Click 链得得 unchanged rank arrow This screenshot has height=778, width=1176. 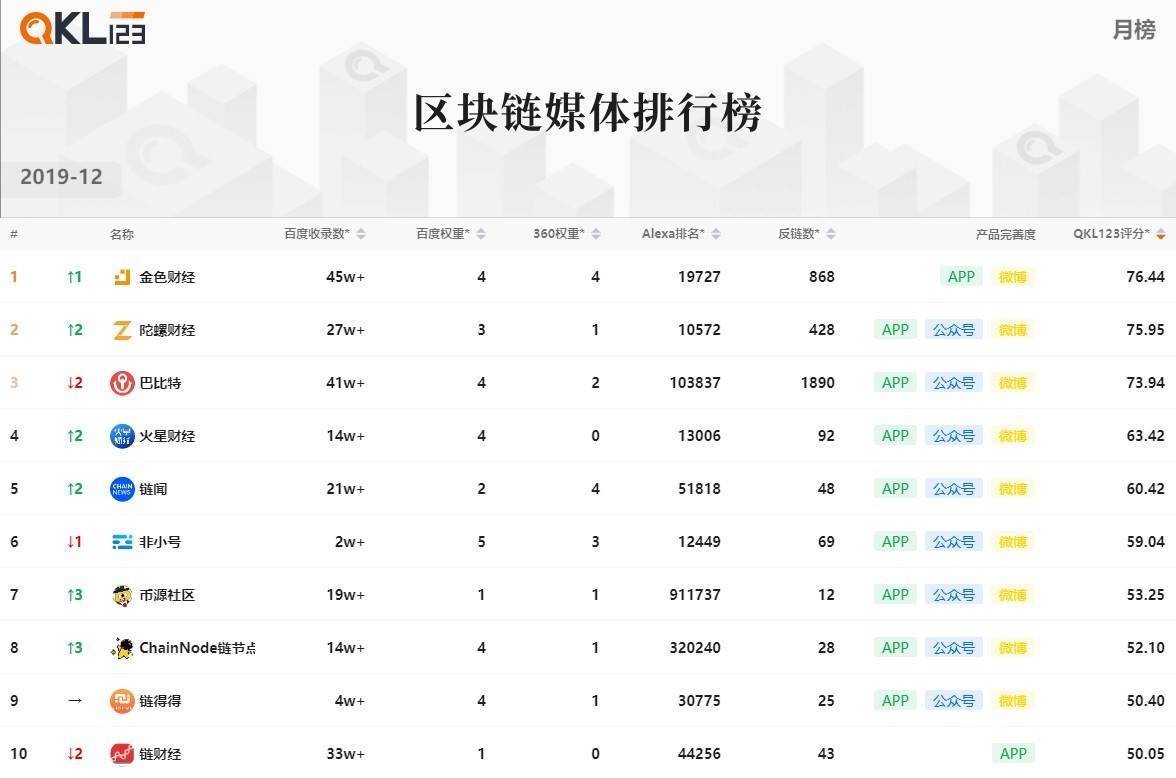[x=74, y=701]
